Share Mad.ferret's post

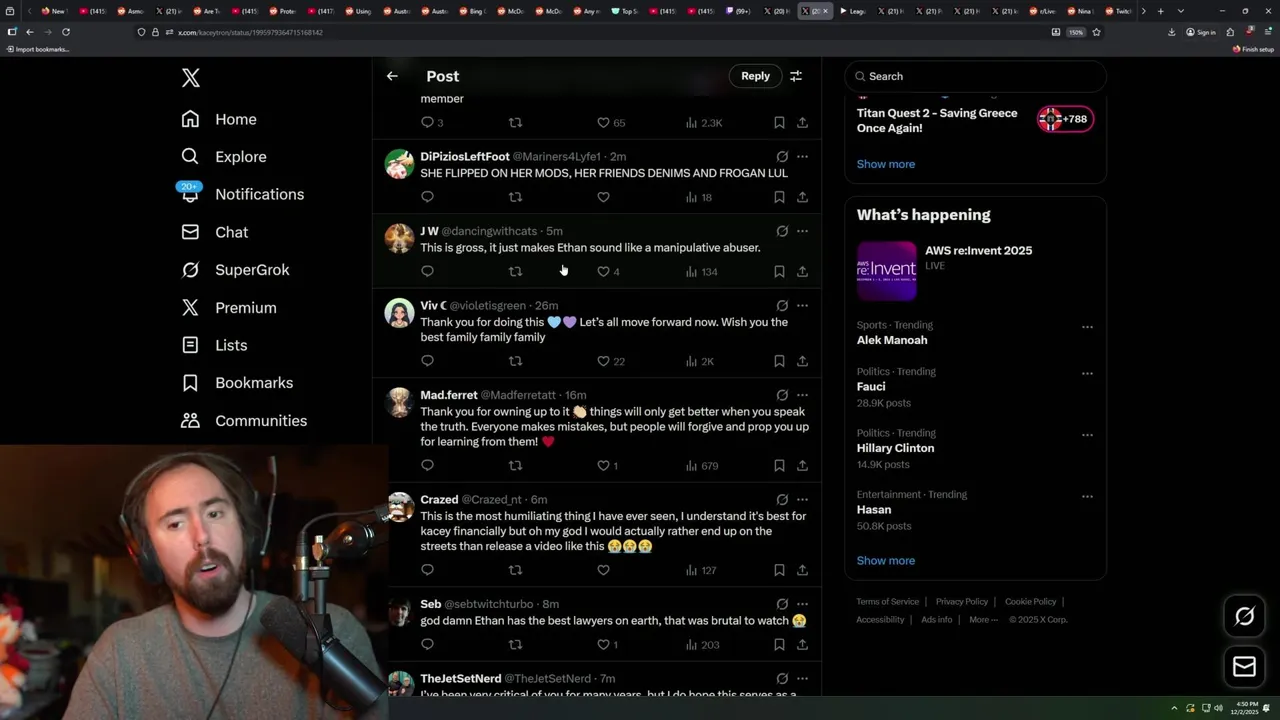[x=802, y=465]
